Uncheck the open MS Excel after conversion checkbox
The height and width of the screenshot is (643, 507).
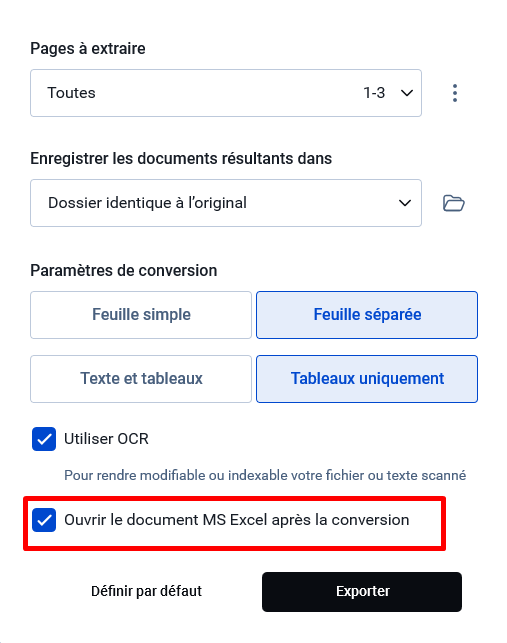44,520
